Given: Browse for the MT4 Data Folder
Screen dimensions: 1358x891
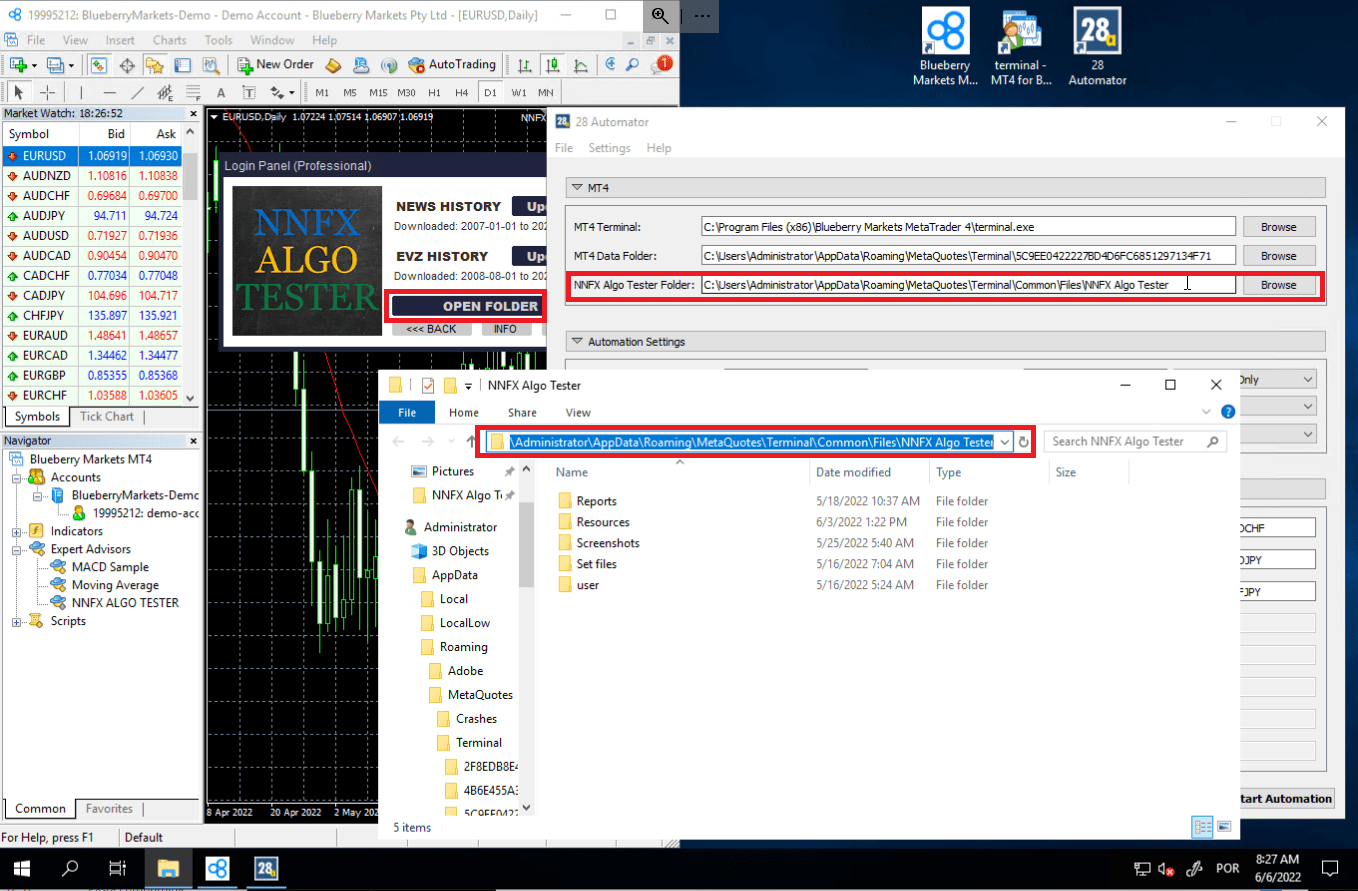Looking at the screenshot, I should coord(1278,256).
